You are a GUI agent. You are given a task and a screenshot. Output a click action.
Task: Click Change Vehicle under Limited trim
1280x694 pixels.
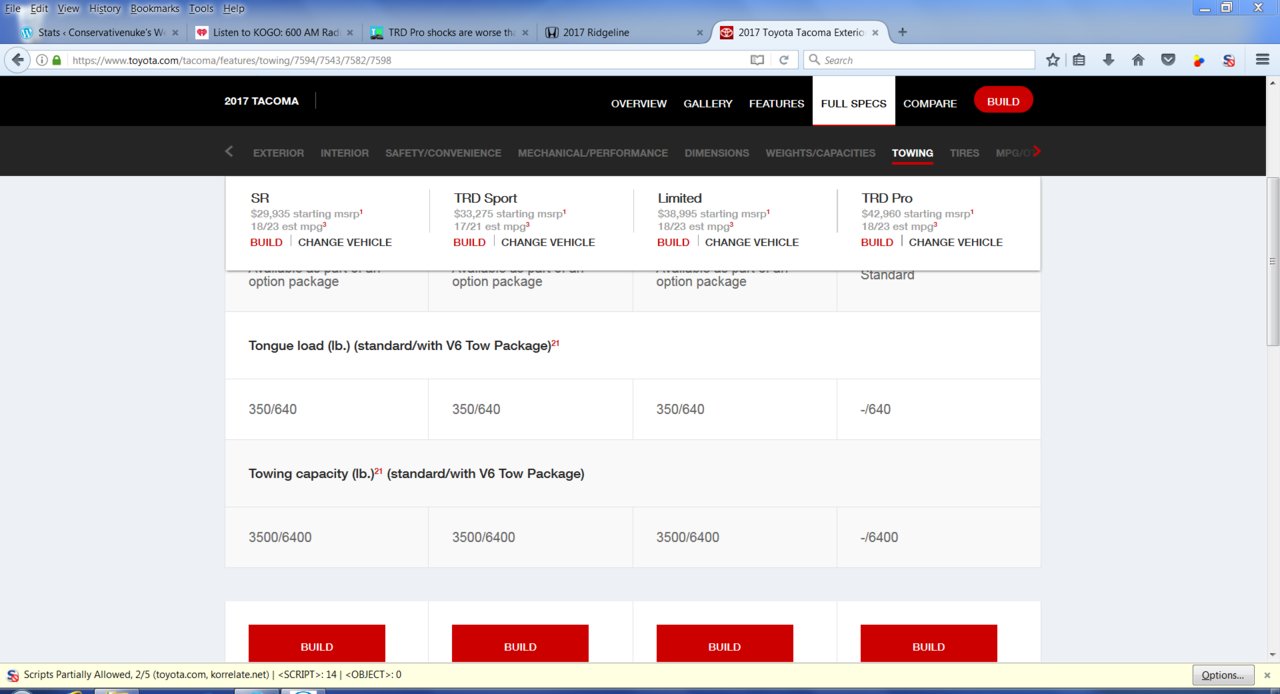pyautogui.click(x=752, y=242)
